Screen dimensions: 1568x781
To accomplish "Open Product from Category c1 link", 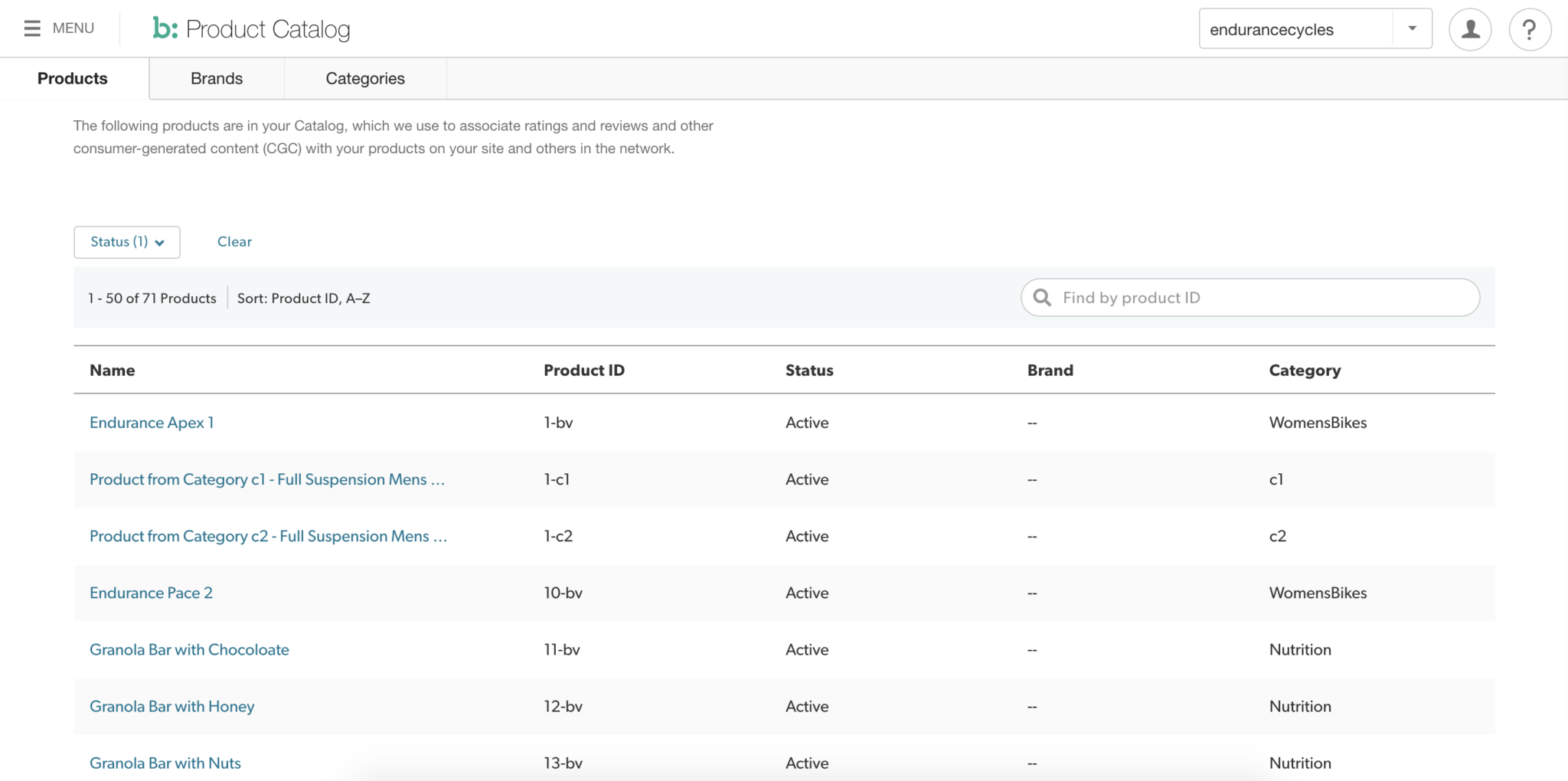I will pos(266,480).
